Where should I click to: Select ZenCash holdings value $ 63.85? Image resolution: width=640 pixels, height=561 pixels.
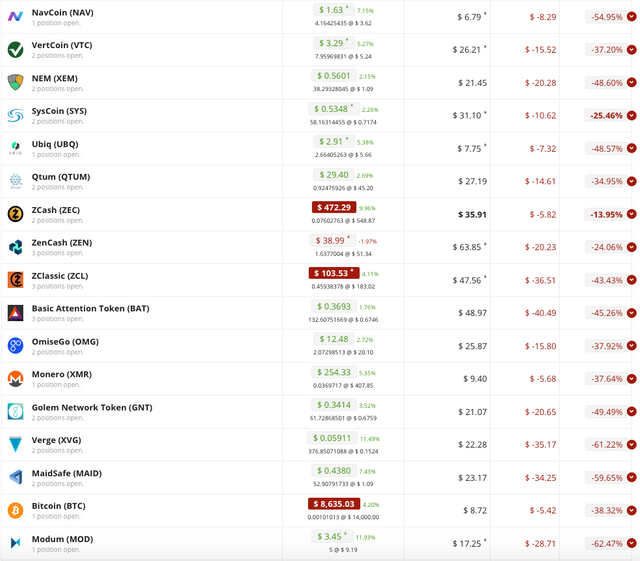(469, 247)
